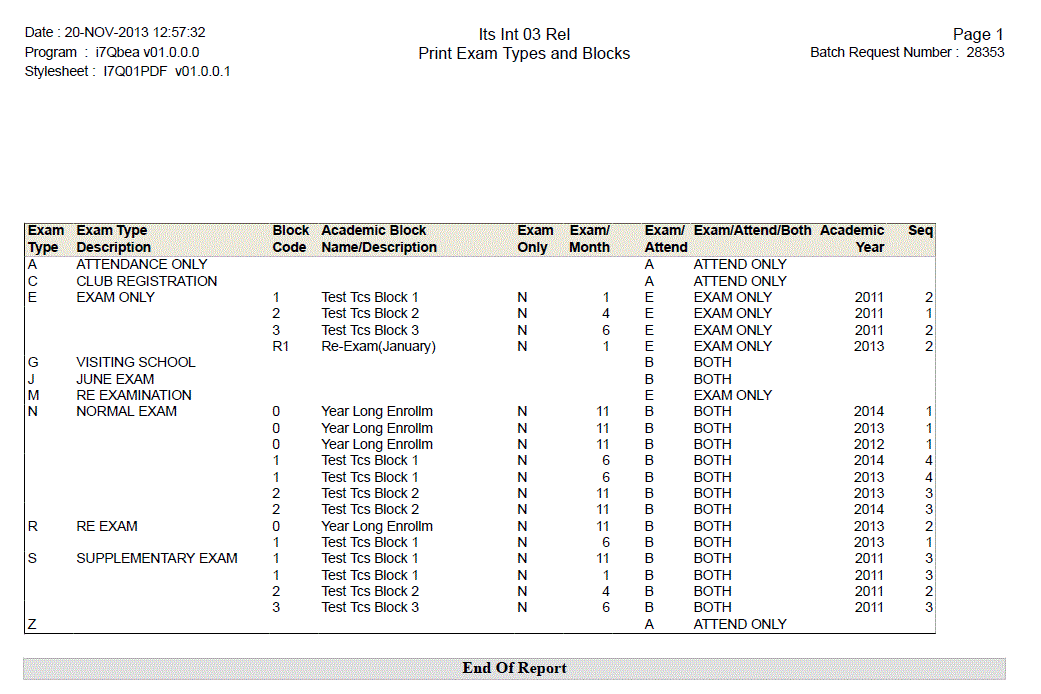Click the "VISITING SCHOOL" description
Screen dimensions: 1041x694
coord(136,362)
